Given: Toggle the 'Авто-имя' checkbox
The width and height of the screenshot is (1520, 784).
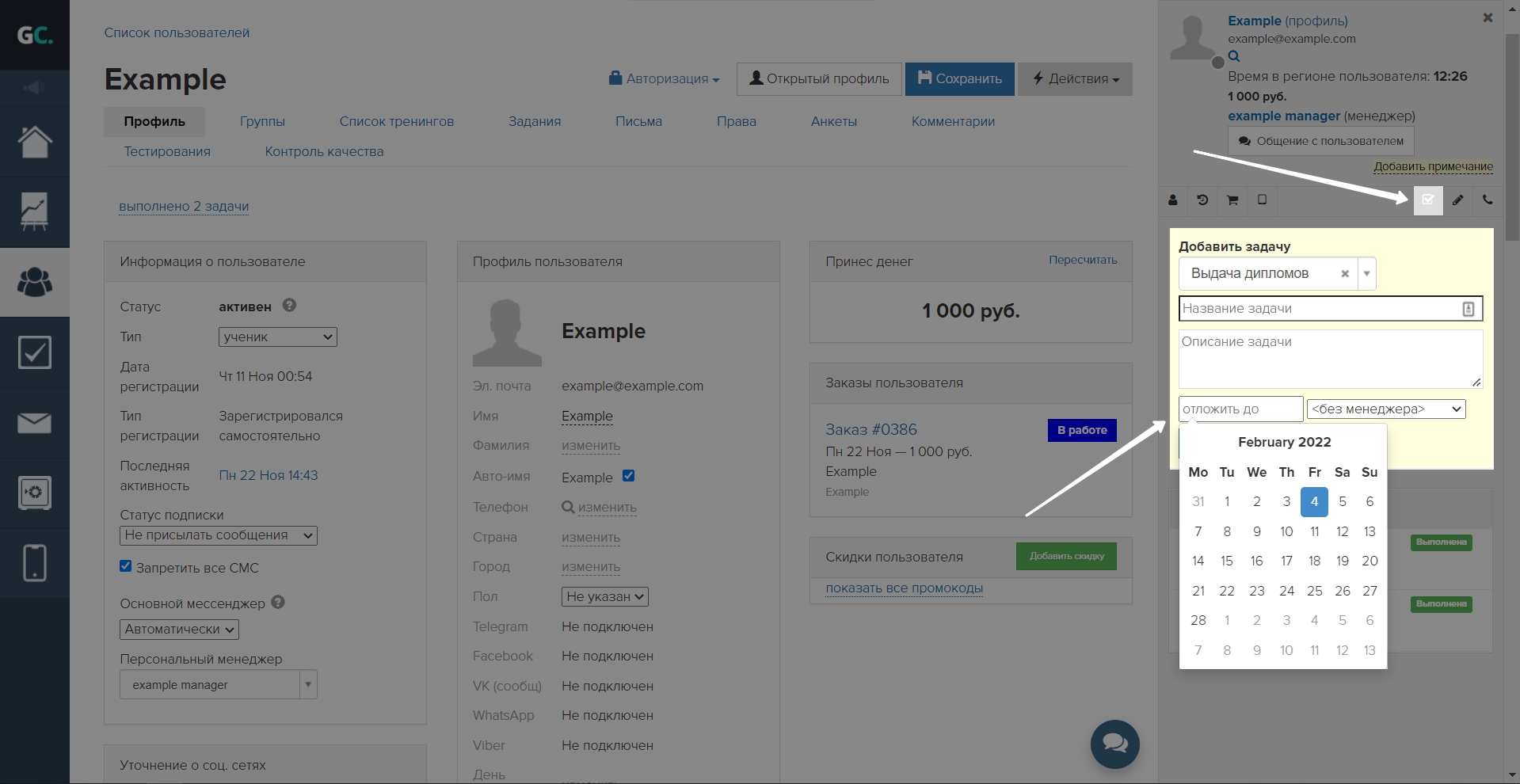Looking at the screenshot, I should coord(628,476).
